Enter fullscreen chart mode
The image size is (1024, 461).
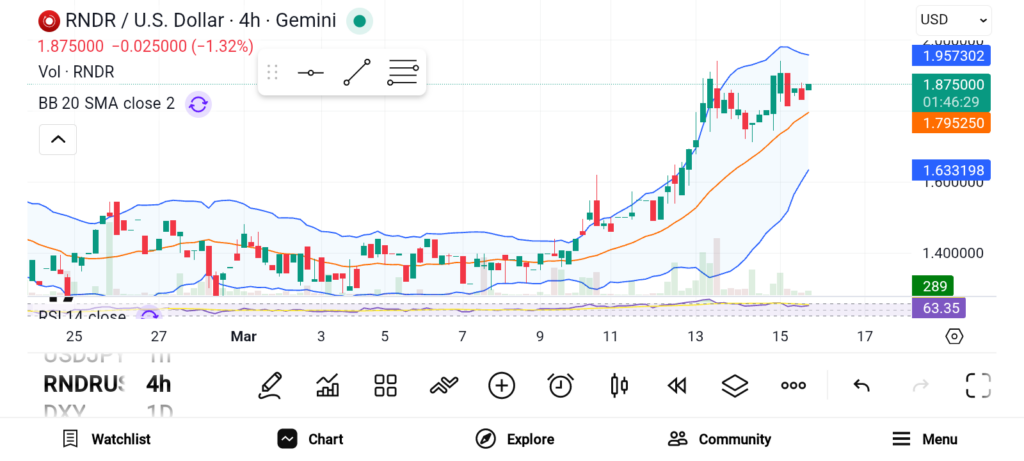click(x=978, y=385)
